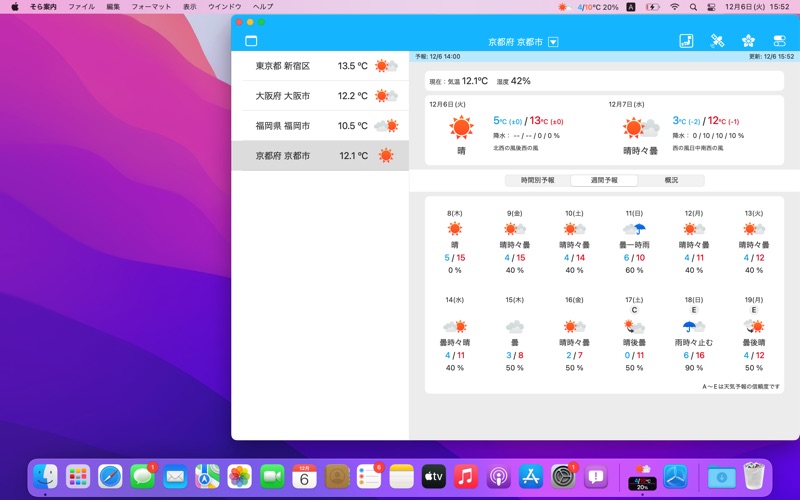Open the settings toggles icon
The height and width of the screenshot is (500, 800).
779,41
